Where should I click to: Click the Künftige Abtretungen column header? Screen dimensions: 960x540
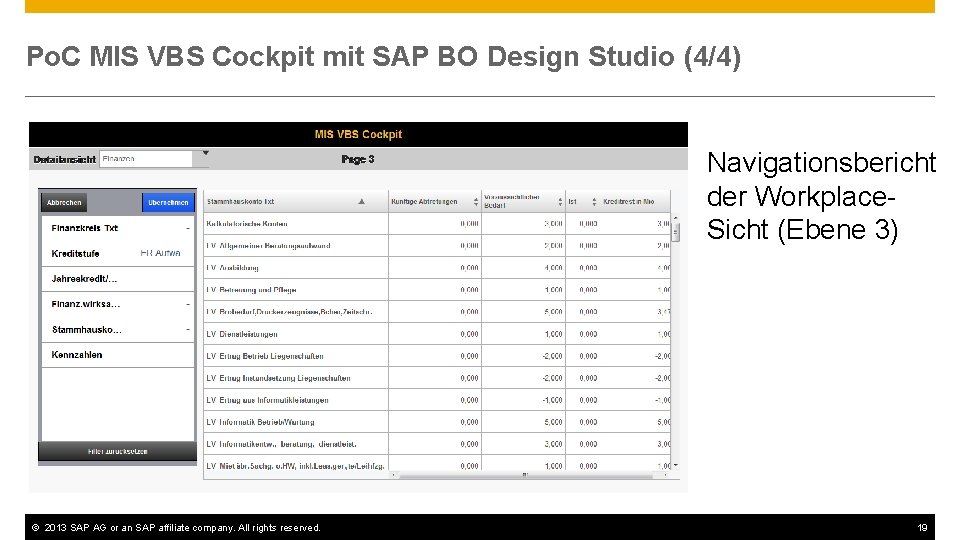pos(435,201)
